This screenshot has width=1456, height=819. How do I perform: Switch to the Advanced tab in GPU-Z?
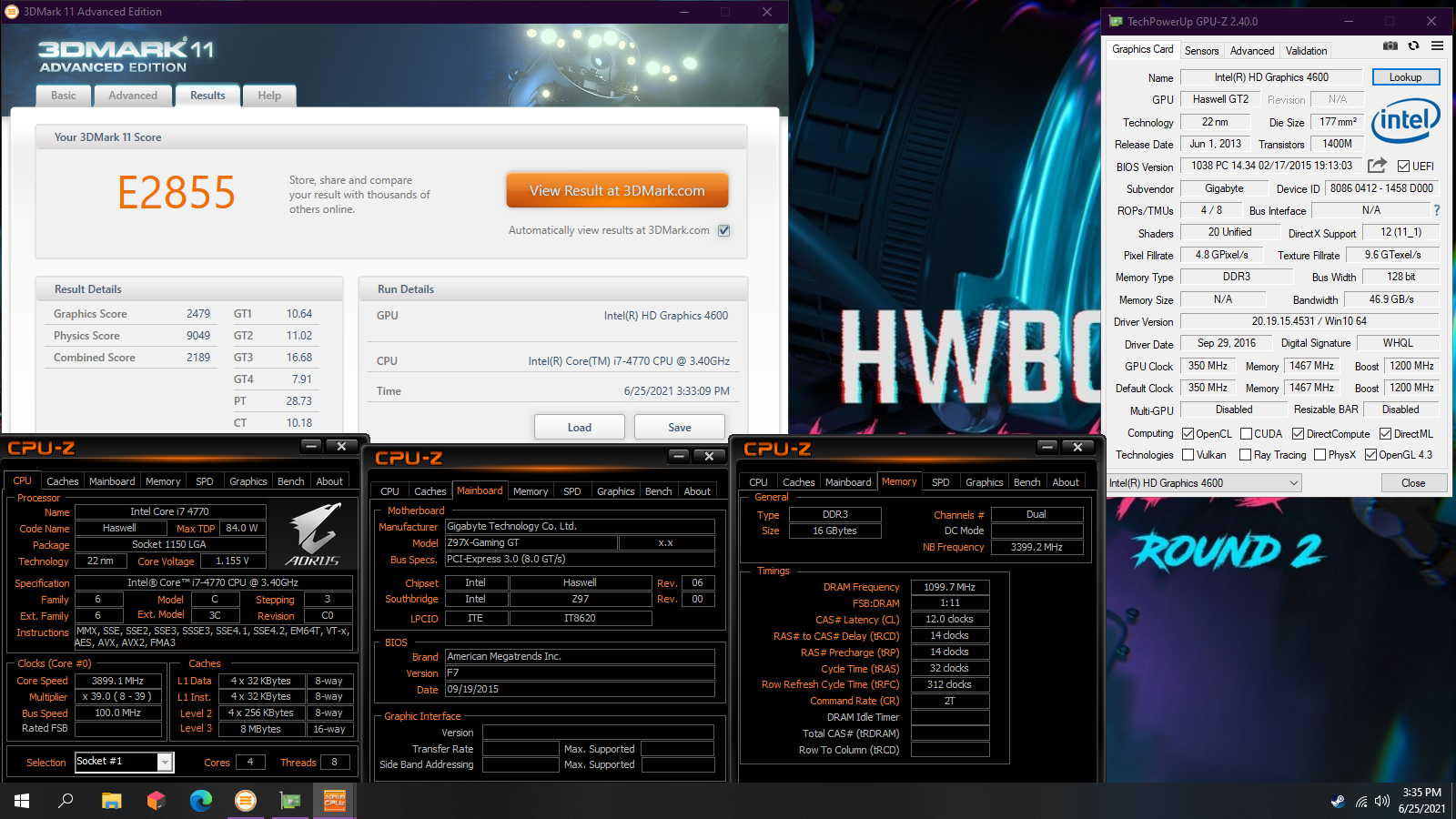1252,51
